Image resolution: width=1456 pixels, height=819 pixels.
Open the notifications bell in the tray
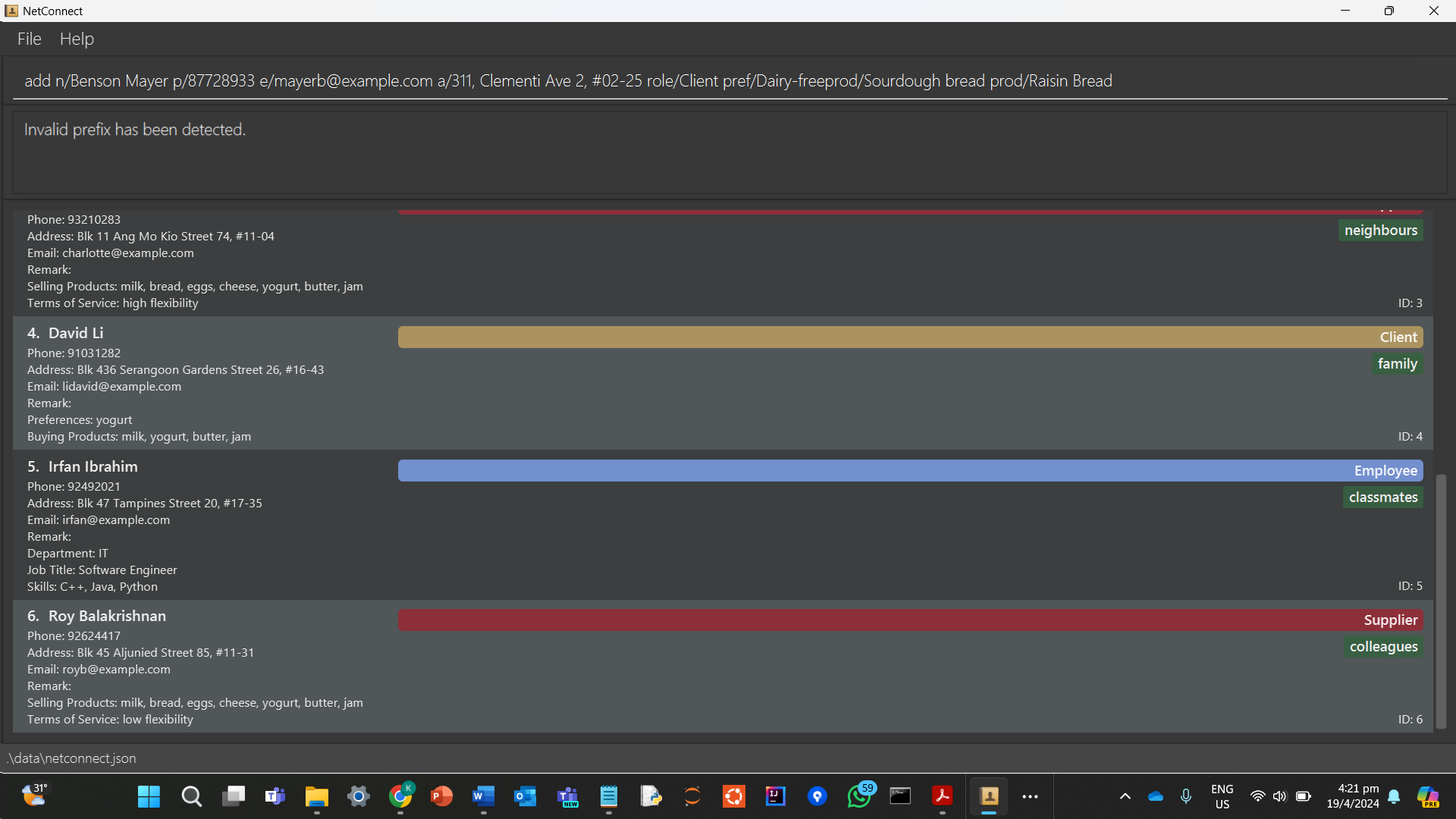click(1394, 796)
